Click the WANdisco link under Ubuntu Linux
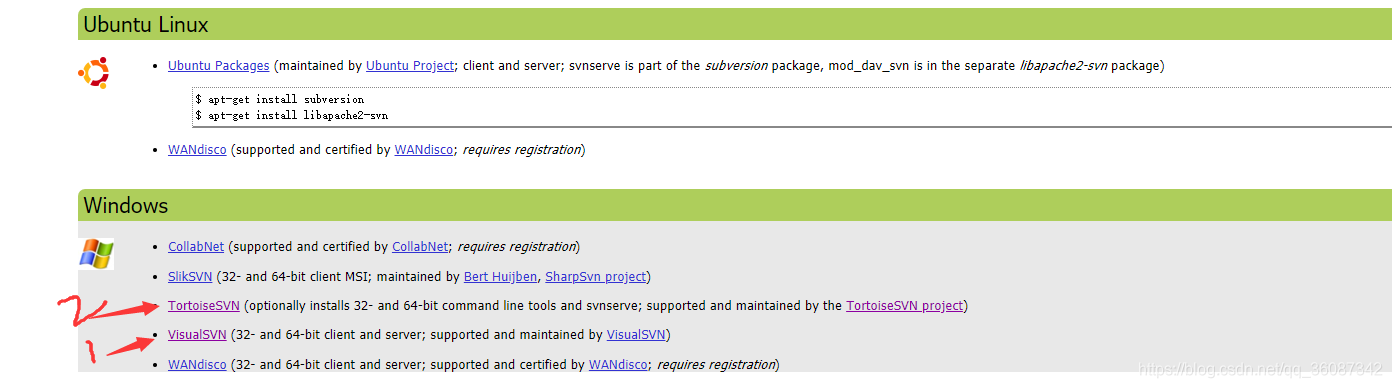The width and height of the screenshot is (1392, 388). click(x=197, y=150)
